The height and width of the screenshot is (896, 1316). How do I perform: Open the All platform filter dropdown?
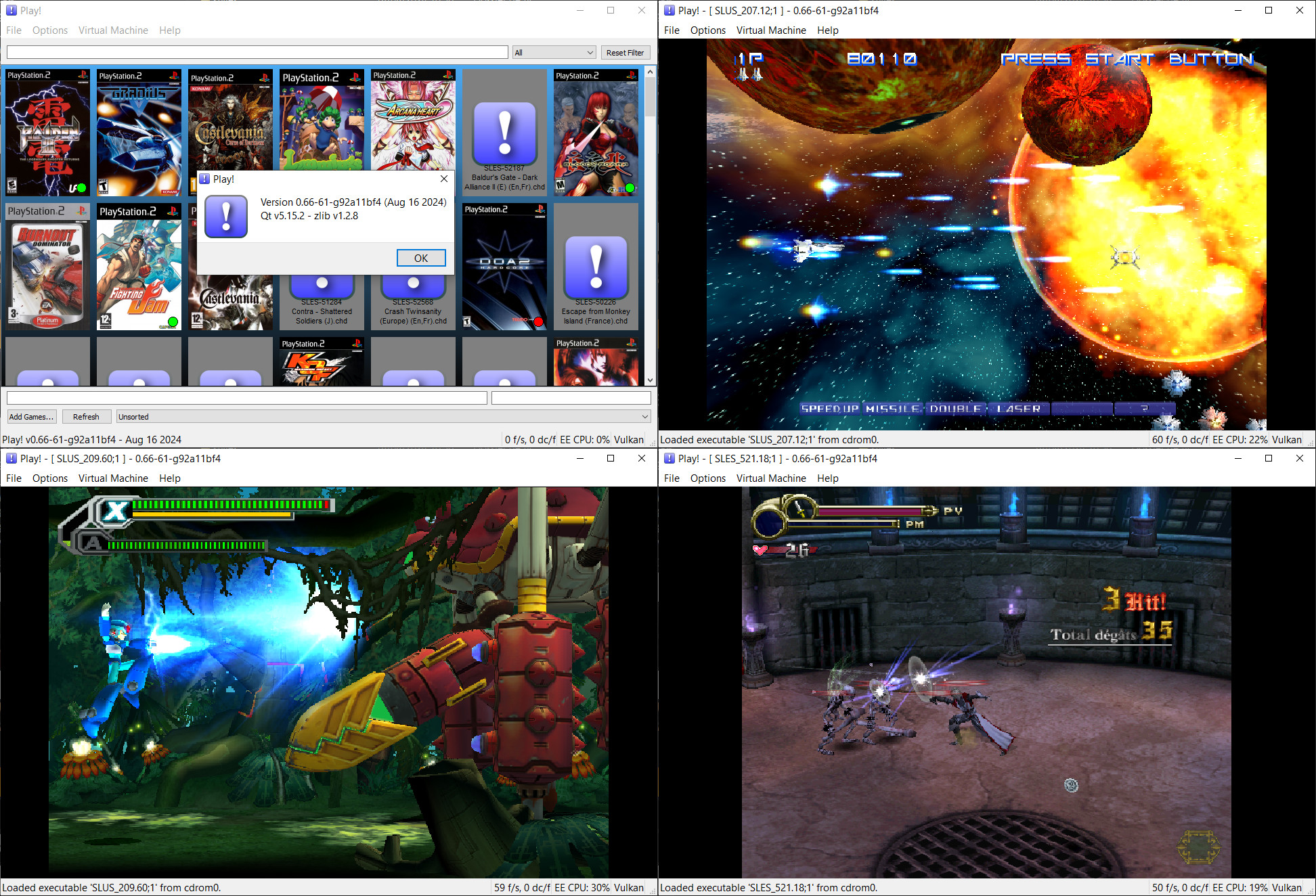pyautogui.click(x=554, y=52)
